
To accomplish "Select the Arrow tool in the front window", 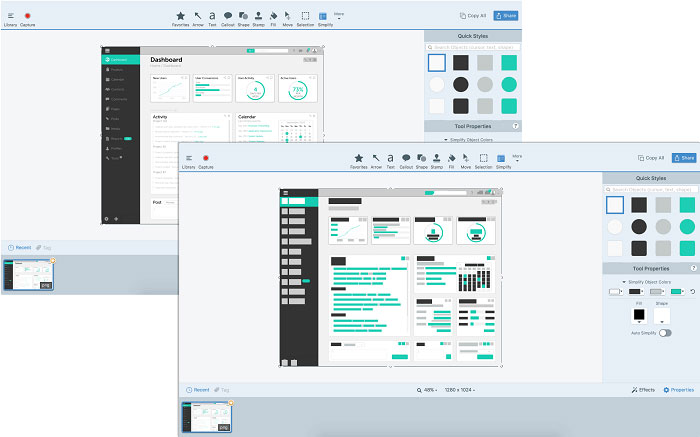I will 376,158.
